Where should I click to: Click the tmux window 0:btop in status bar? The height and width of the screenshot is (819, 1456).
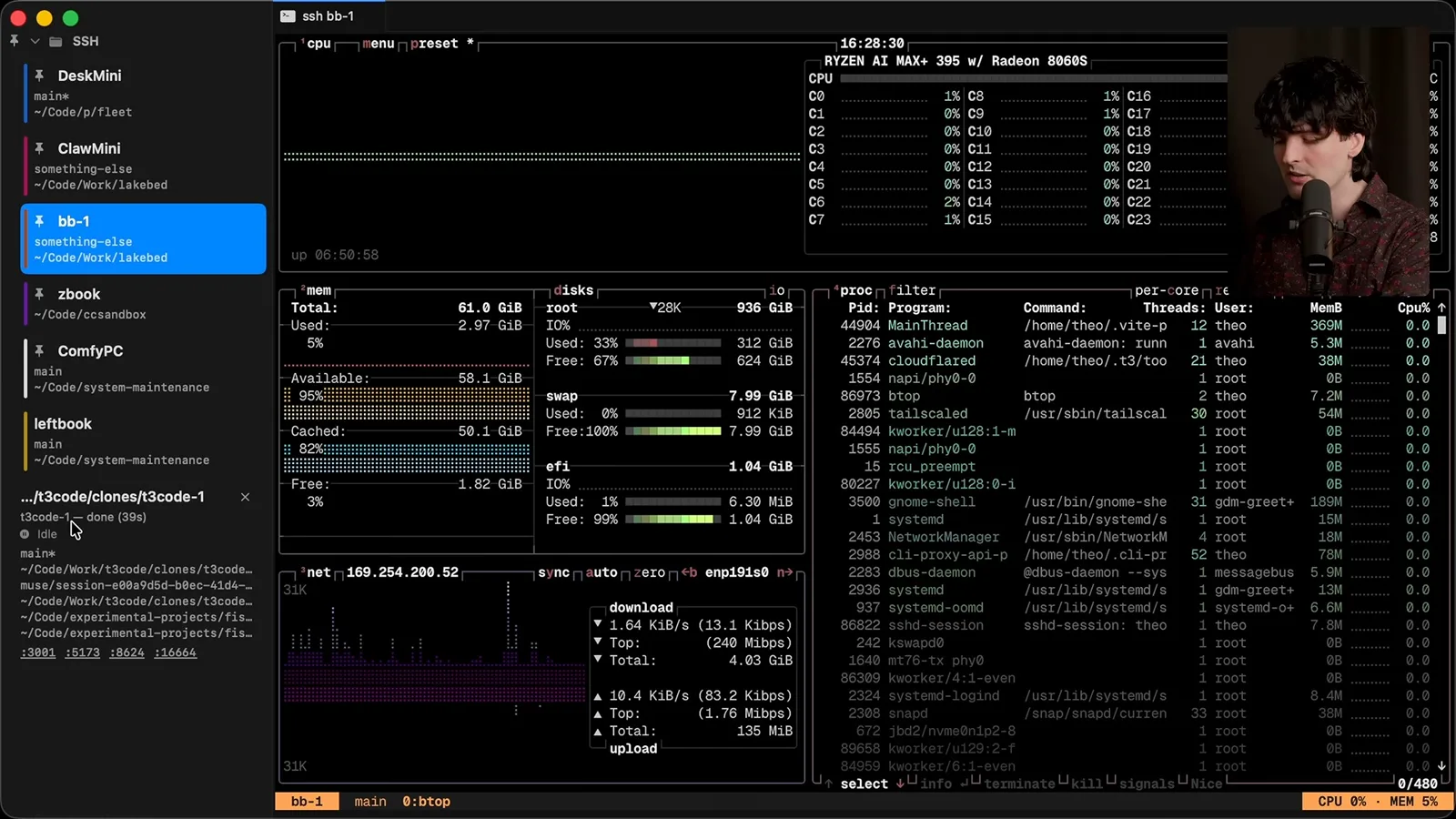[x=426, y=802]
